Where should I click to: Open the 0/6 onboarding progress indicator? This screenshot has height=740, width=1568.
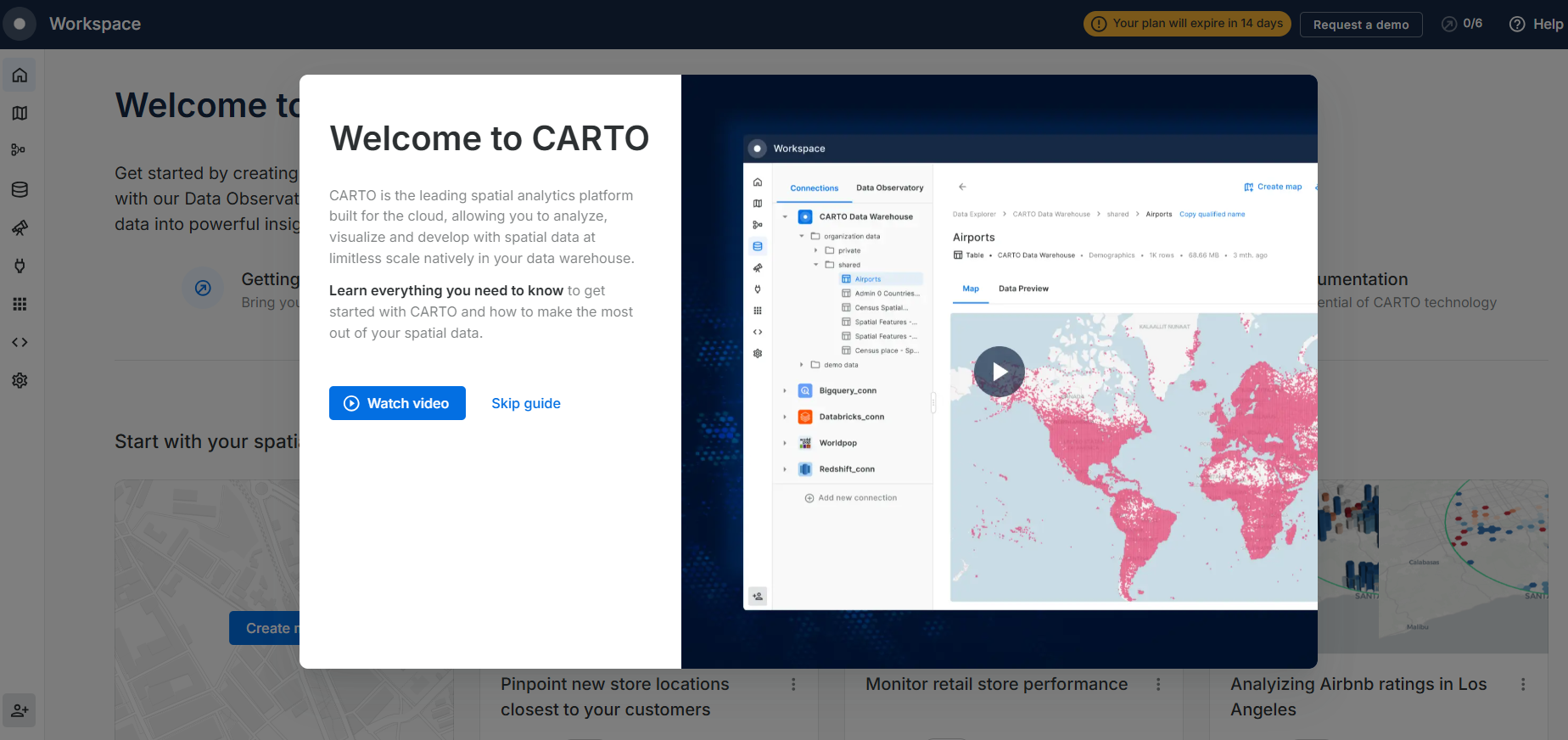1462,24
